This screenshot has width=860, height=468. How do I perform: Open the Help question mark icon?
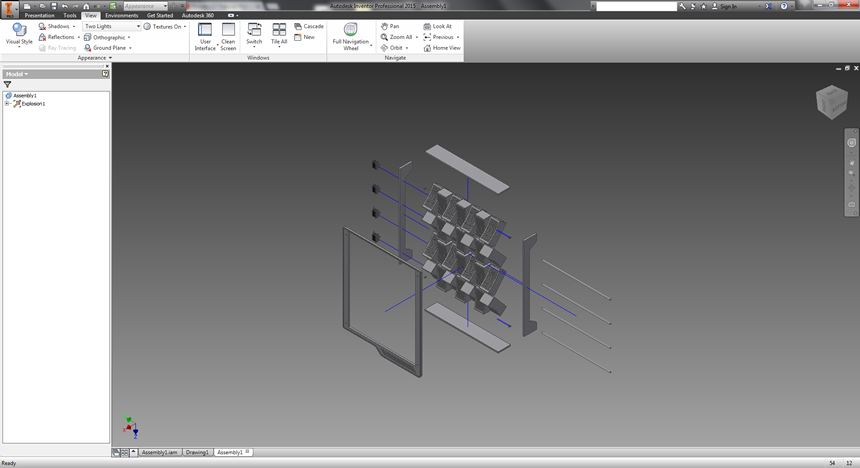click(784, 6)
